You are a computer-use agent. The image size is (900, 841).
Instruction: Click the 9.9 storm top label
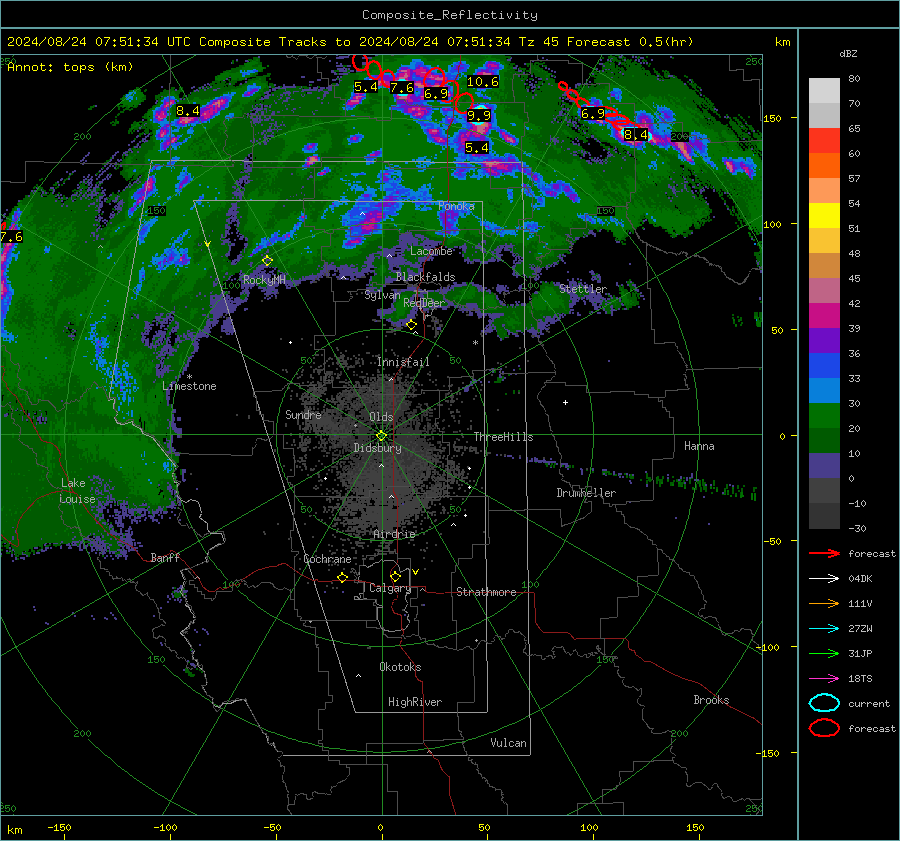click(479, 115)
